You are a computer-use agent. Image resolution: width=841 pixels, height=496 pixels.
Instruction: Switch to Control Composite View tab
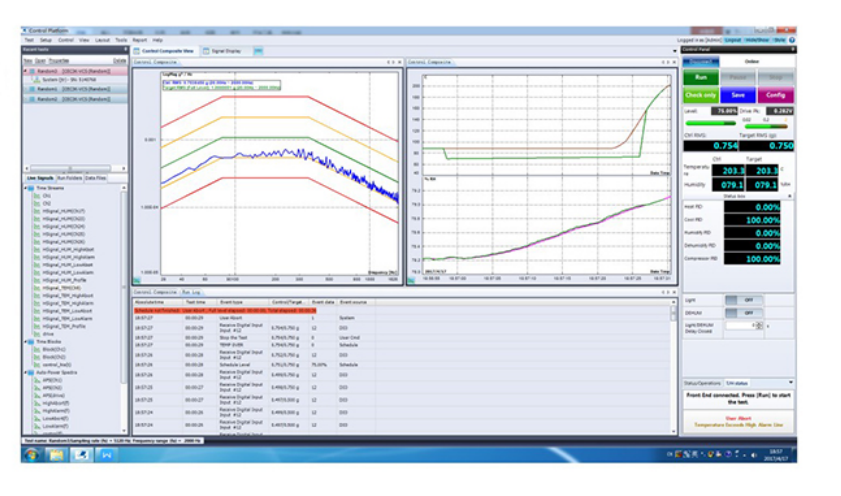(164, 51)
